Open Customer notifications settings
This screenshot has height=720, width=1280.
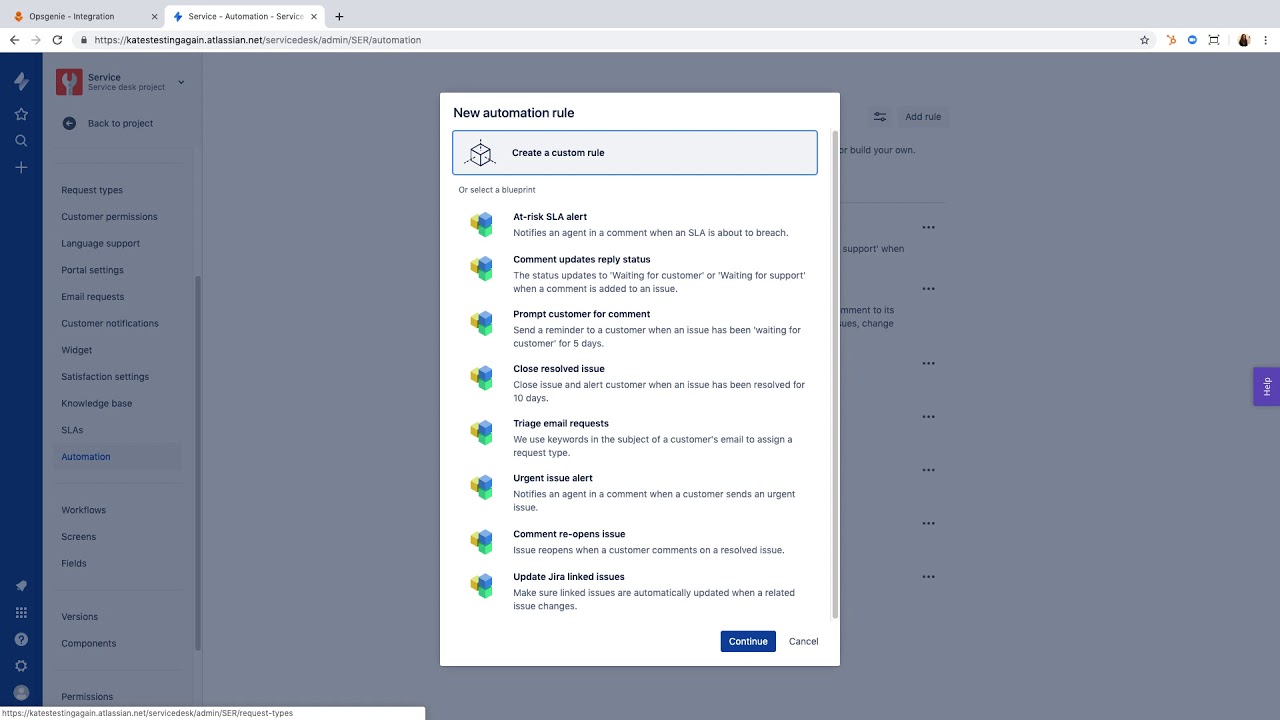[110, 324]
